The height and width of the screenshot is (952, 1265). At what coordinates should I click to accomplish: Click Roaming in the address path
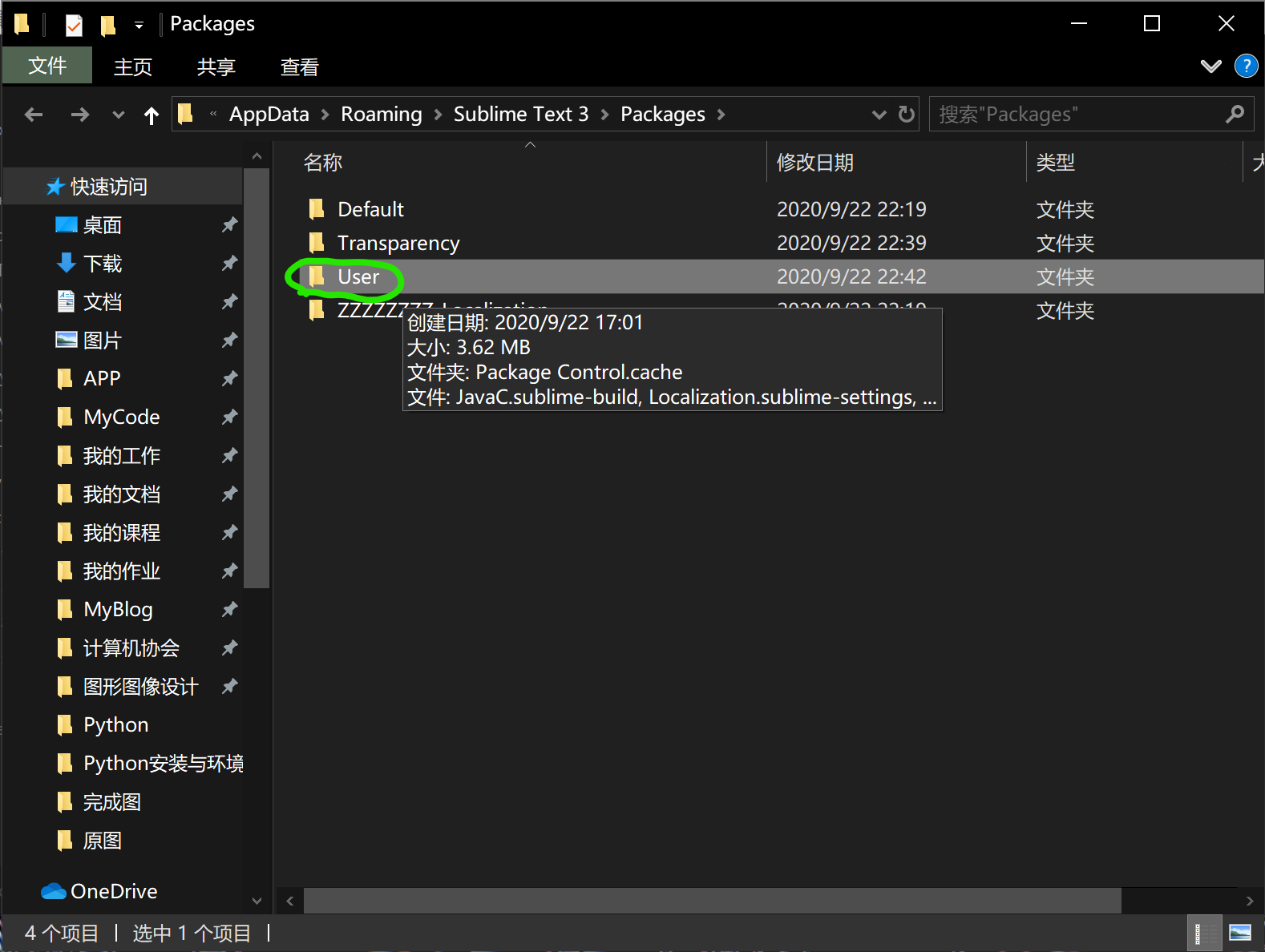point(382,114)
